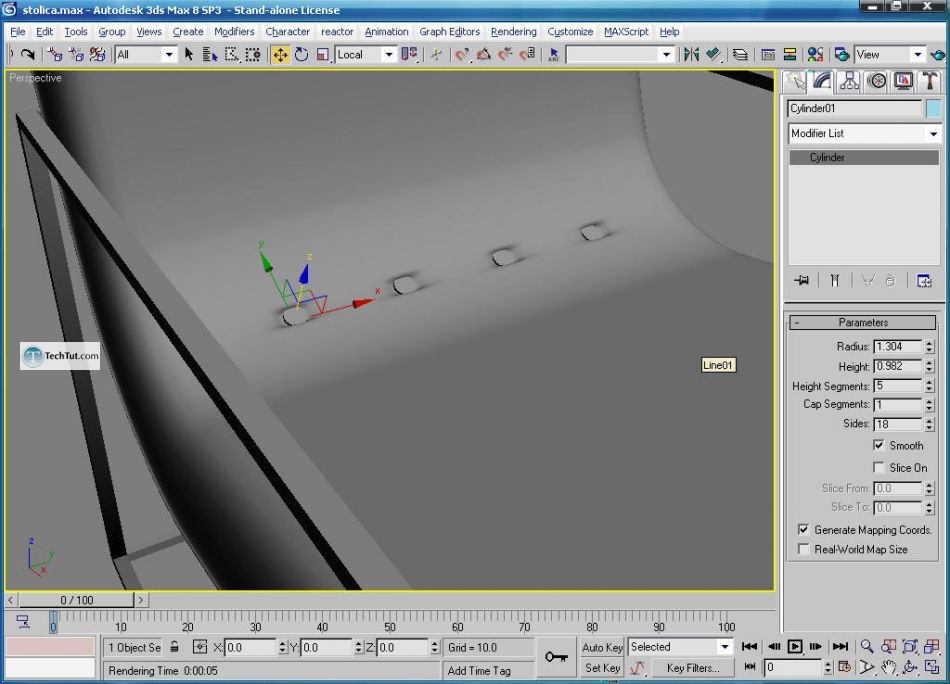Screen dimensions: 950x684
Task: Toggle the Selection Lock padlock
Action: coord(174,647)
